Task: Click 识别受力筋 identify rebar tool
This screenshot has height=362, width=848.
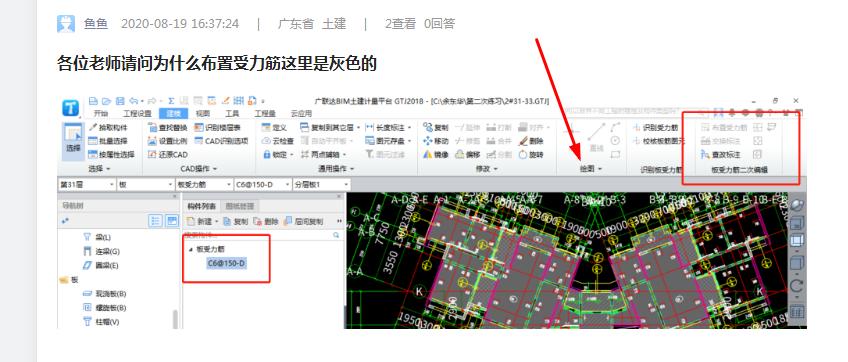Action: pos(655,128)
